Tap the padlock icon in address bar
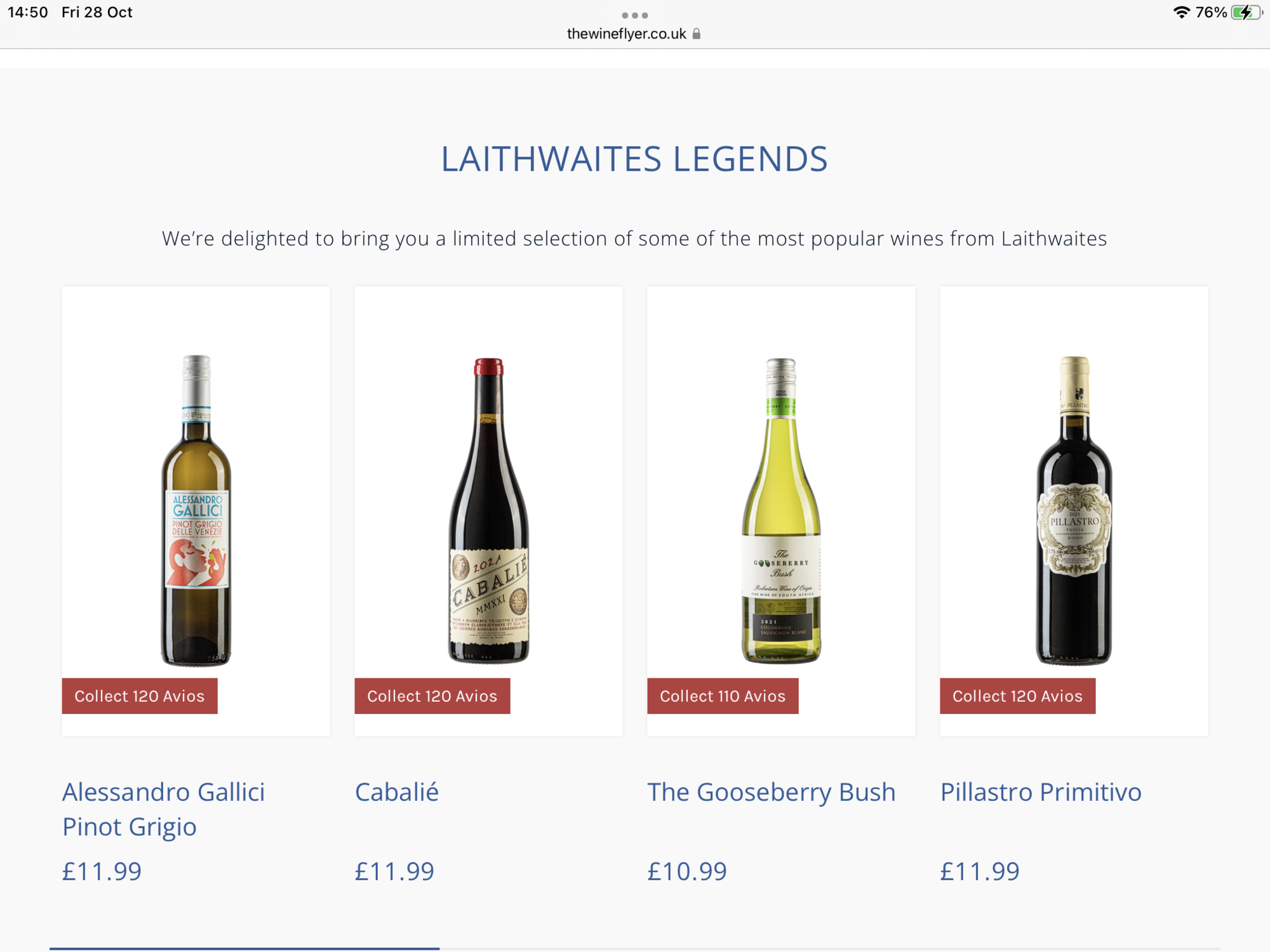Viewport: 1270px width, 952px height. point(697,34)
